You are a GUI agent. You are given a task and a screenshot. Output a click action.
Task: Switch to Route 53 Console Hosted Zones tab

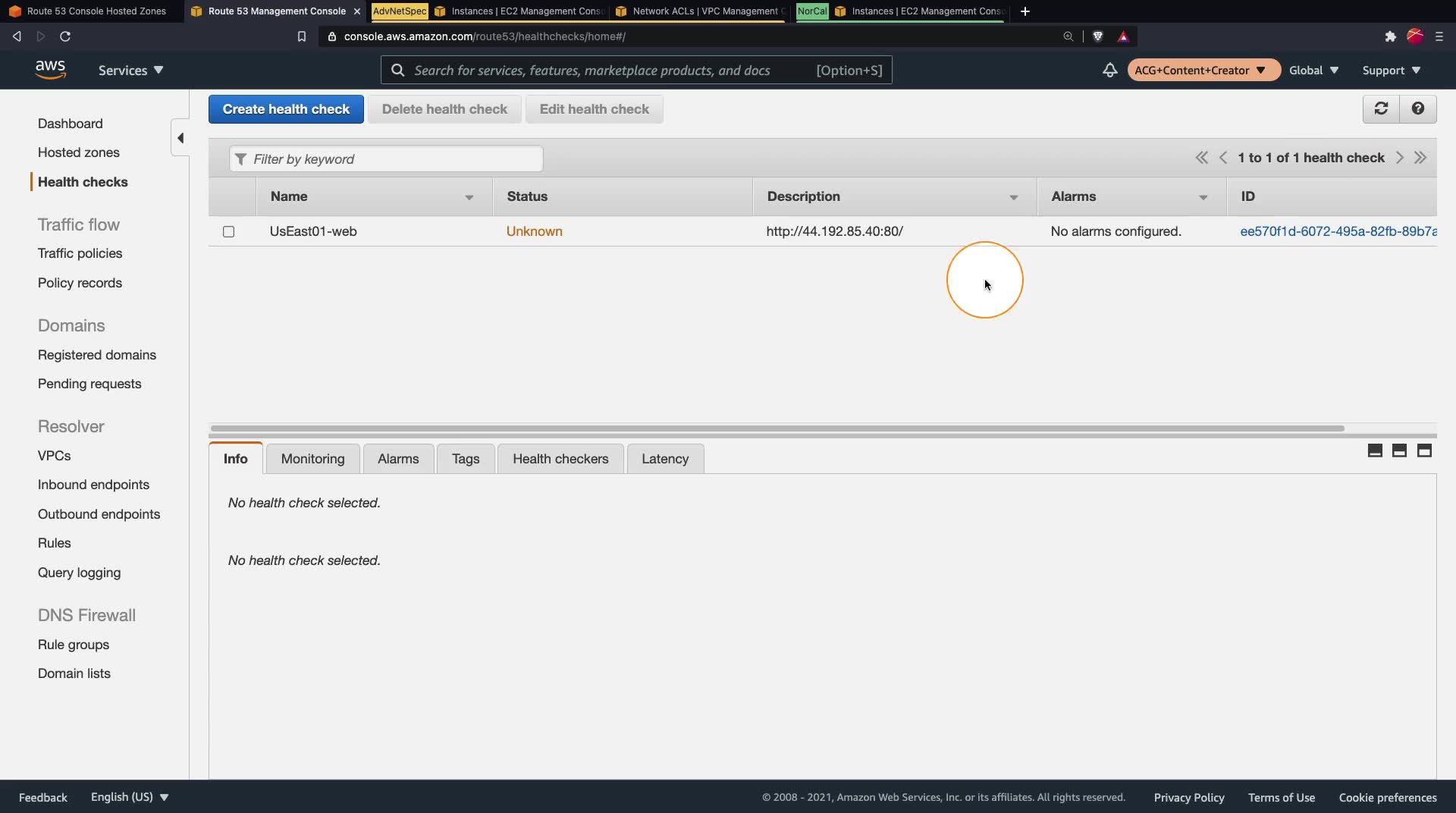point(91,11)
